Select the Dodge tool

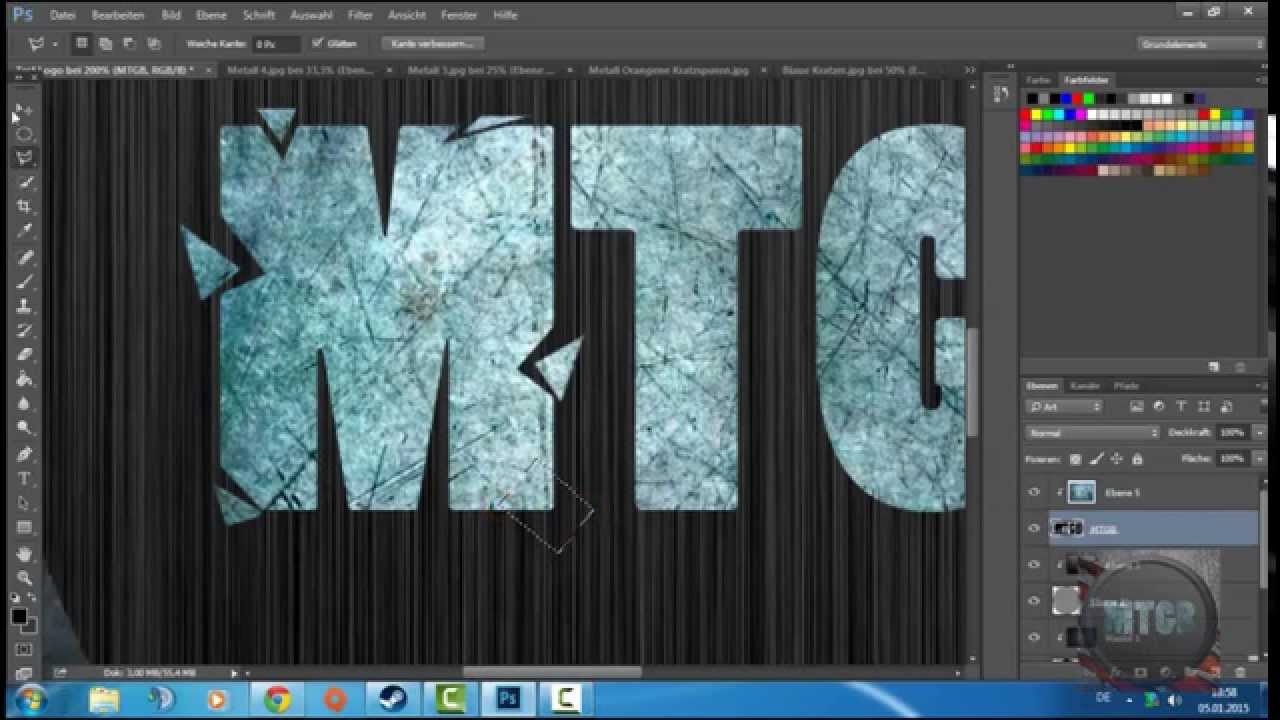click(24, 428)
